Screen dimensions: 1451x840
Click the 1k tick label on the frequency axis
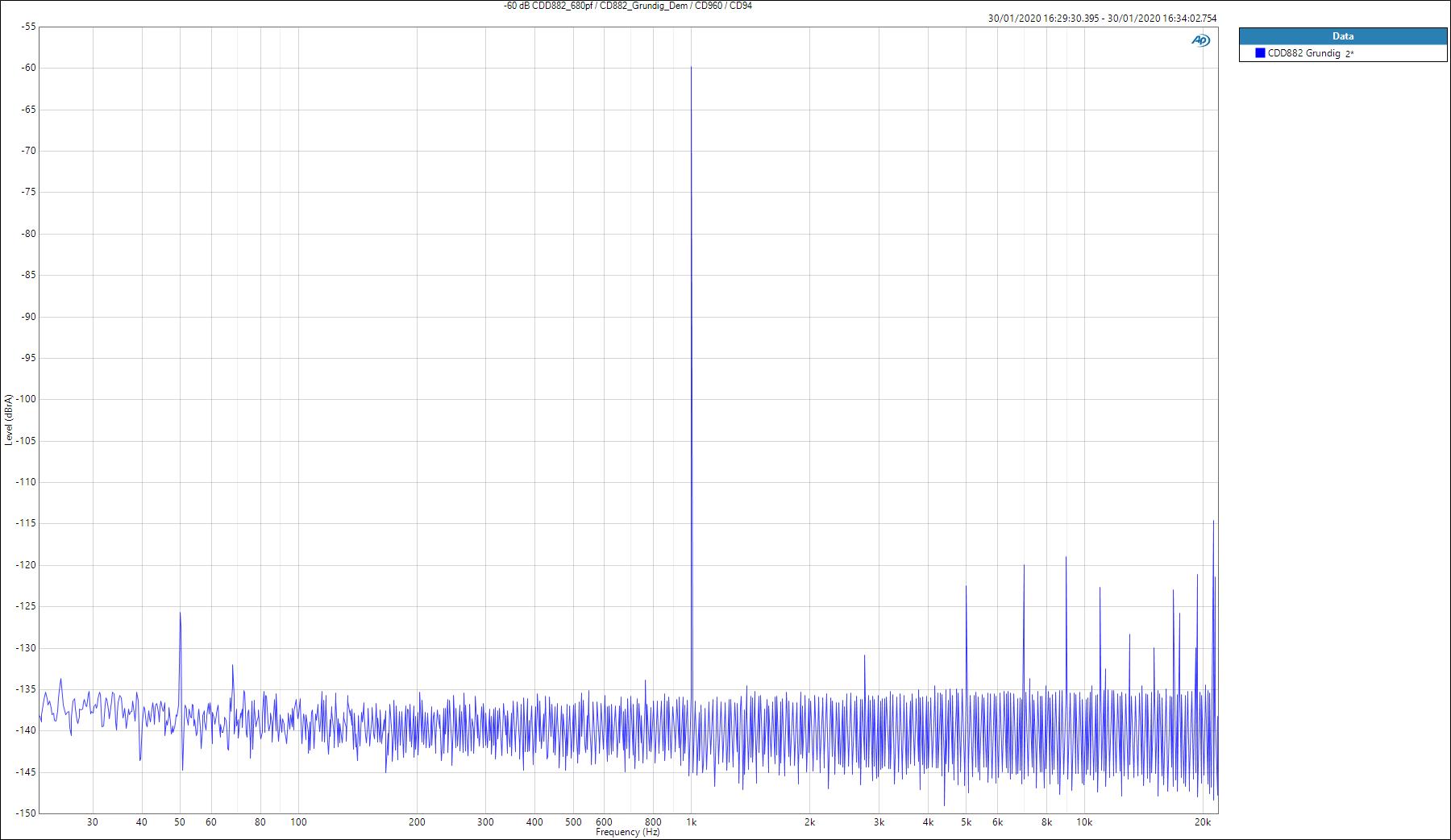pos(691,822)
